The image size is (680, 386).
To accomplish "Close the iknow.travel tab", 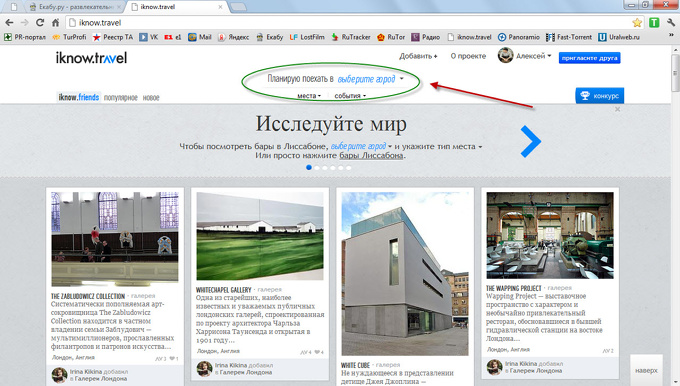I will 220,7.
